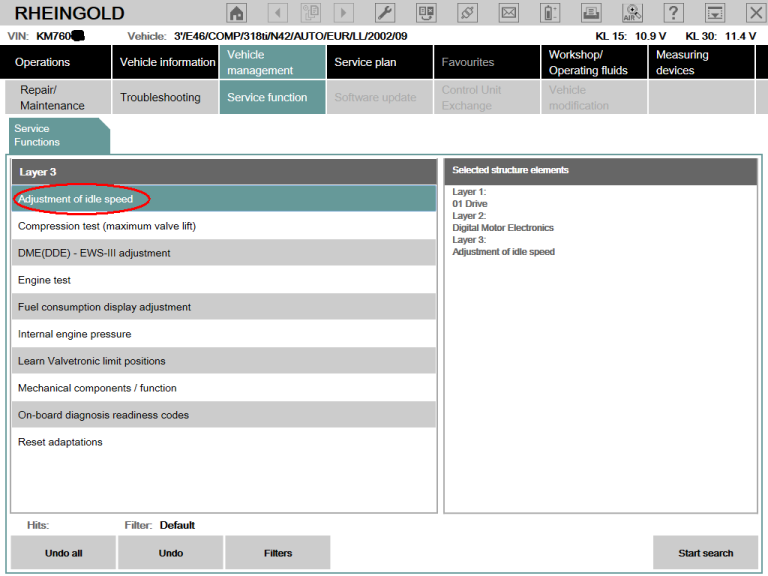Open the Filters button
The image size is (768, 576).
[x=278, y=552]
